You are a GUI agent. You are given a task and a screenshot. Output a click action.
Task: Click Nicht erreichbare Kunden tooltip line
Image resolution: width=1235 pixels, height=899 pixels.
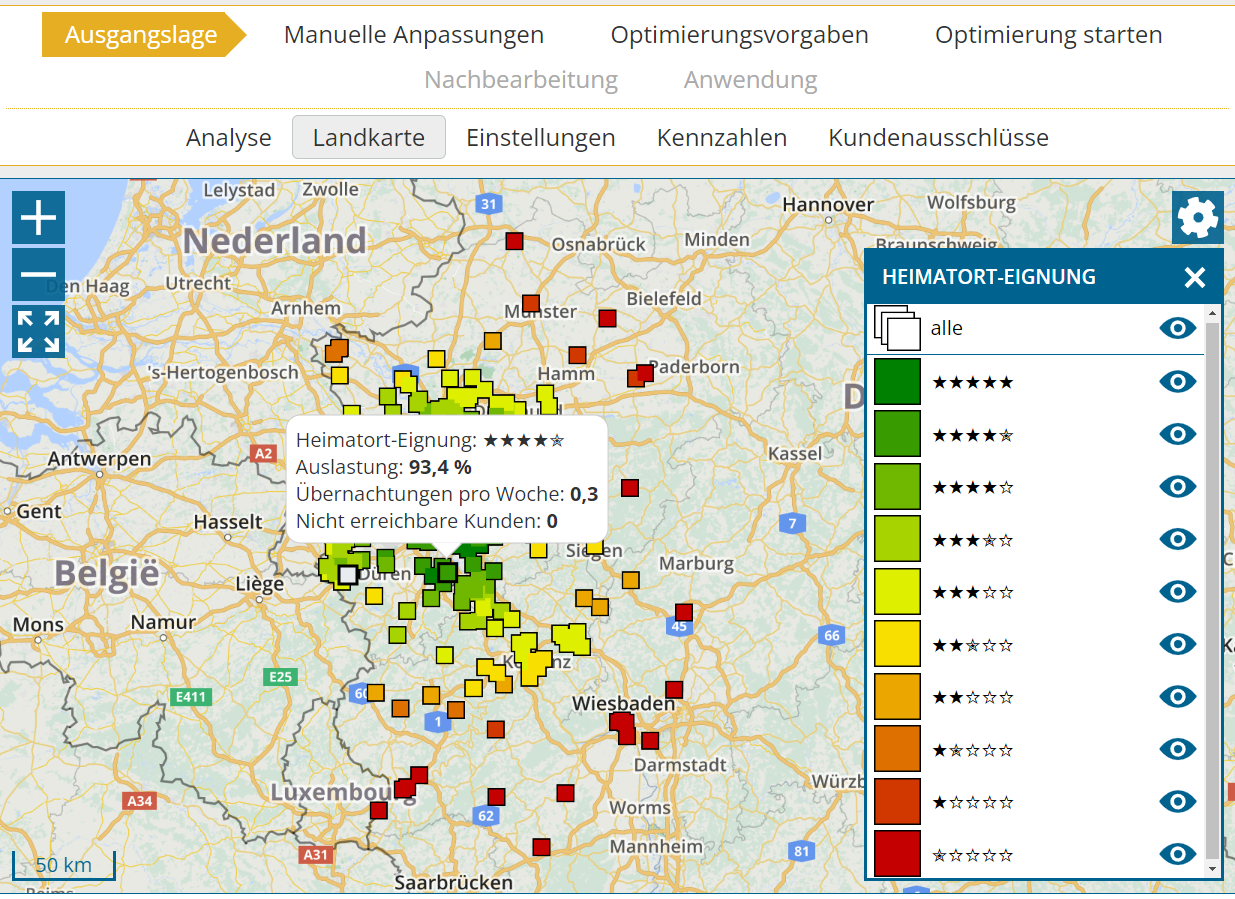(x=427, y=521)
